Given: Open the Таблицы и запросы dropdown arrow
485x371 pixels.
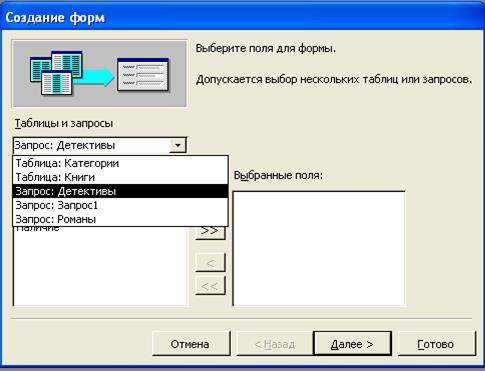Looking at the screenshot, I should (x=178, y=145).
